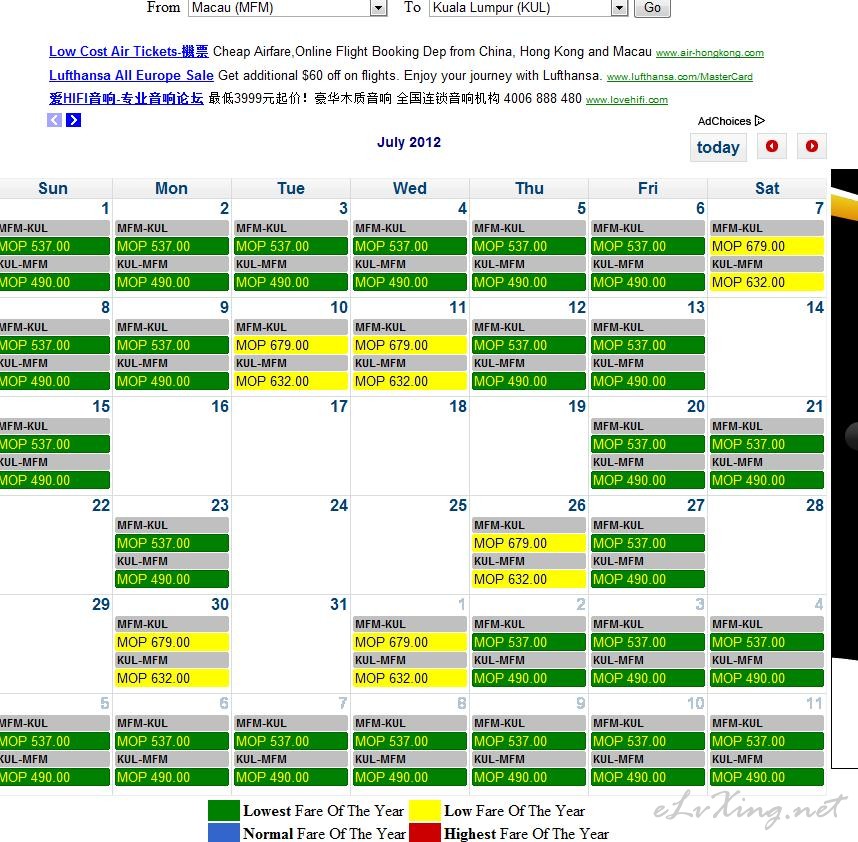Select MFM-KUL MOP 537.00 fare on July 20
Viewport: 858px width, 842px height.
[648, 444]
